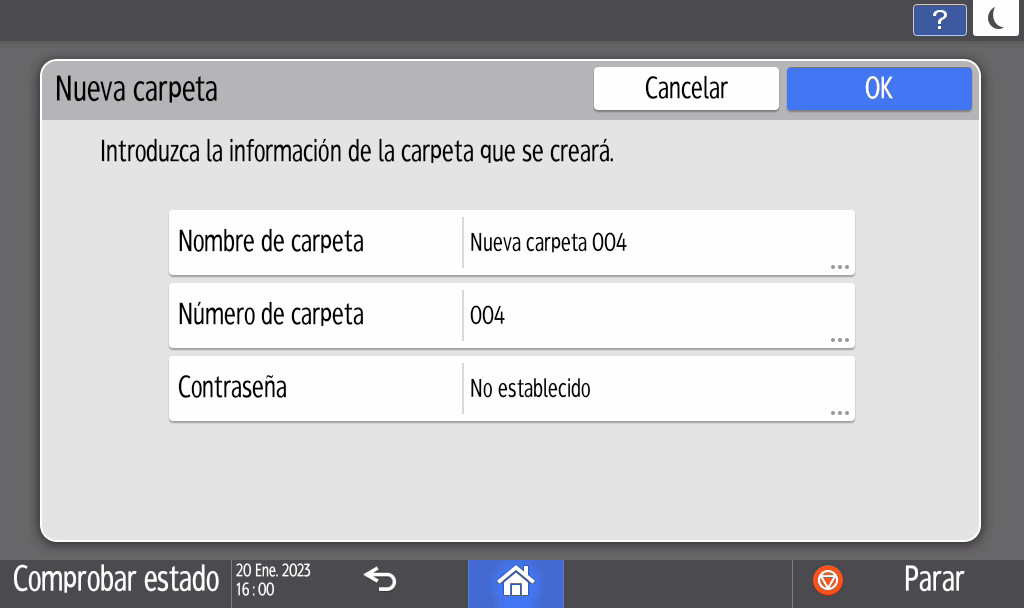This screenshot has width=1024, height=608.
Task: Open the help question mark icon
Action: [x=939, y=20]
